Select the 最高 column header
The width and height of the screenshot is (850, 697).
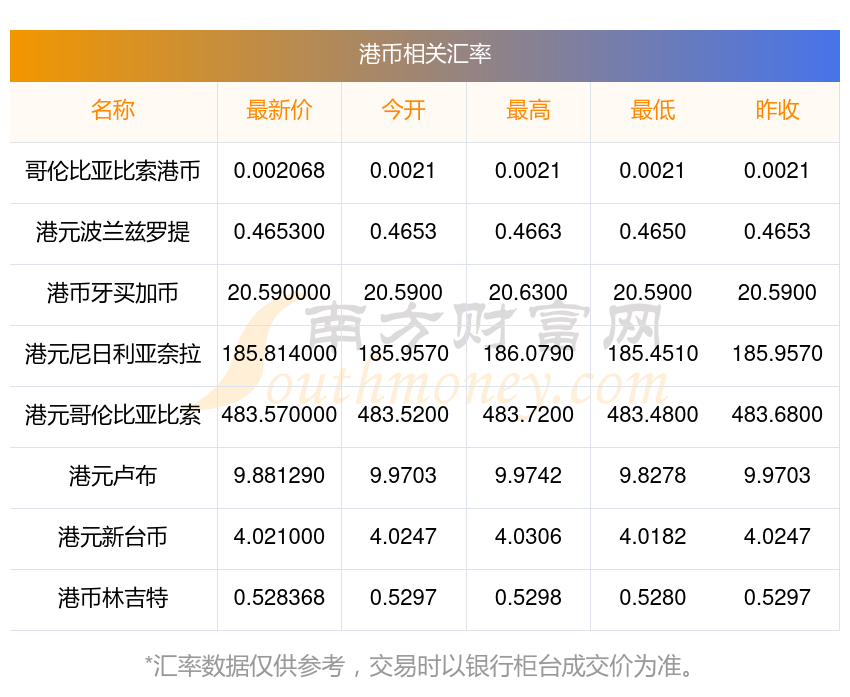(528, 111)
